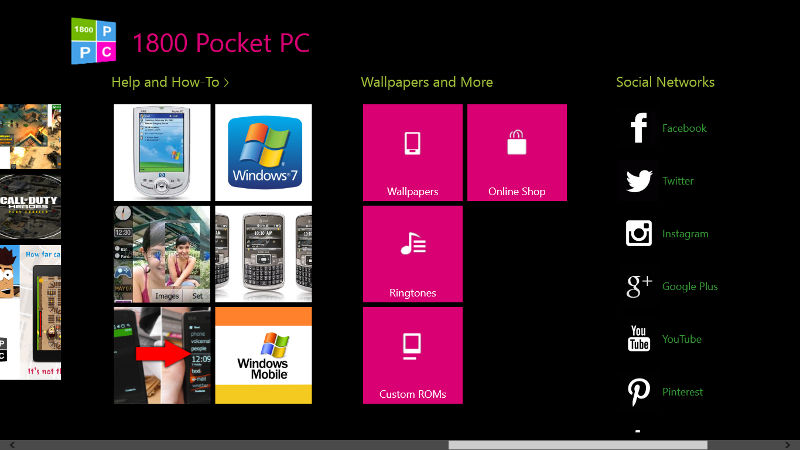800x450 pixels.
Task: Open the QWERTY smartphones thumbnail
Action: click(x=263, y=254)
